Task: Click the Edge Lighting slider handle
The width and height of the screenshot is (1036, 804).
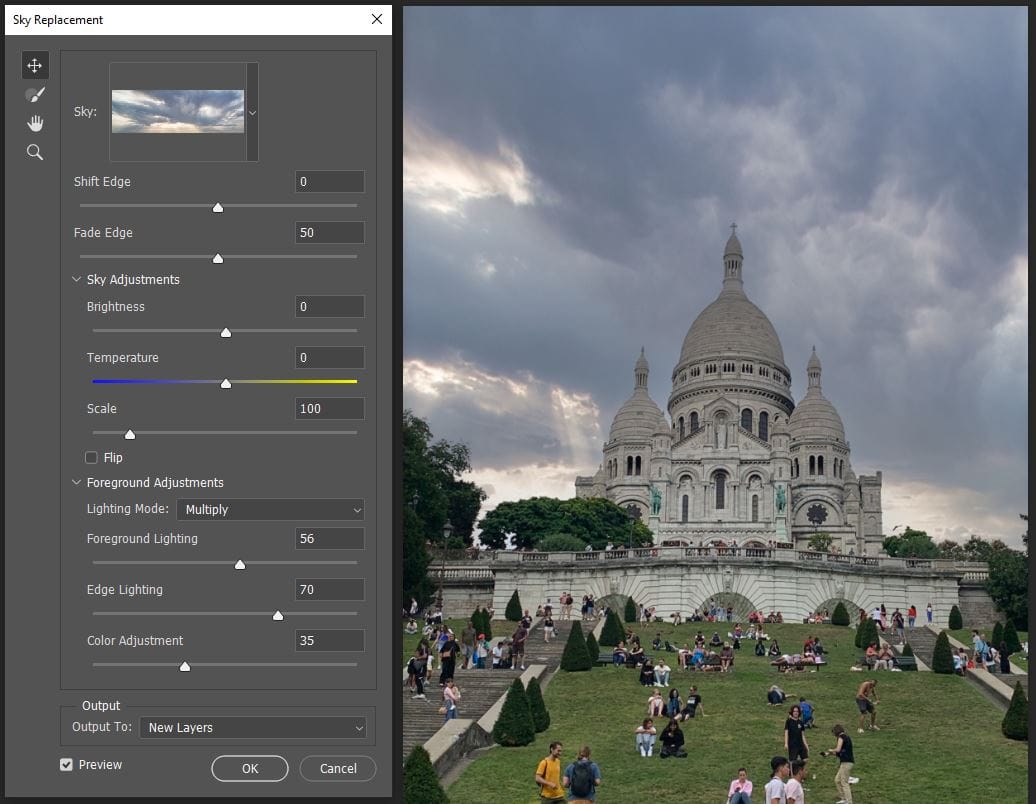Action: [x=278, y=615]
